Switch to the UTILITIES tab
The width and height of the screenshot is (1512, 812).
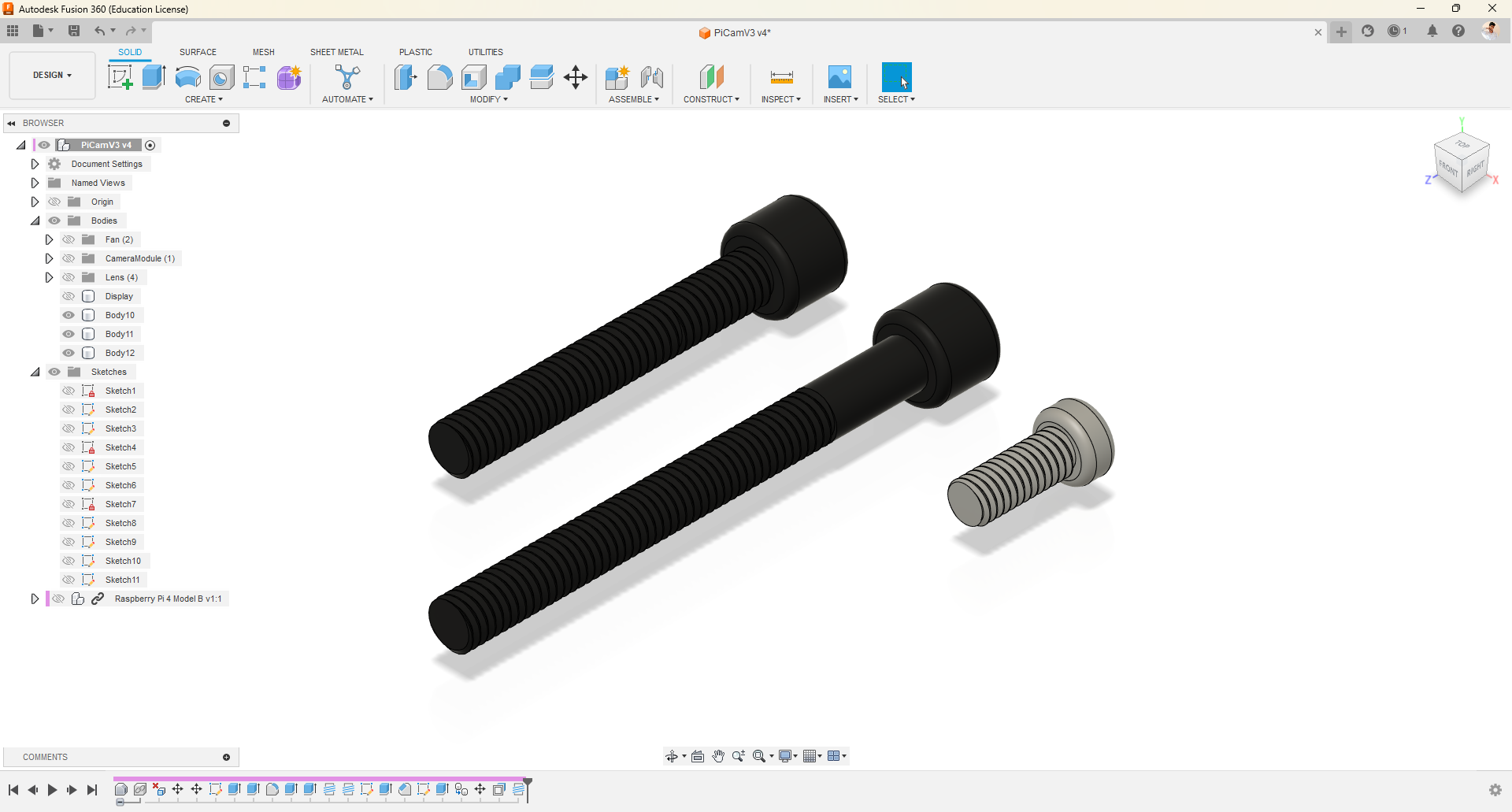point(486,52)
